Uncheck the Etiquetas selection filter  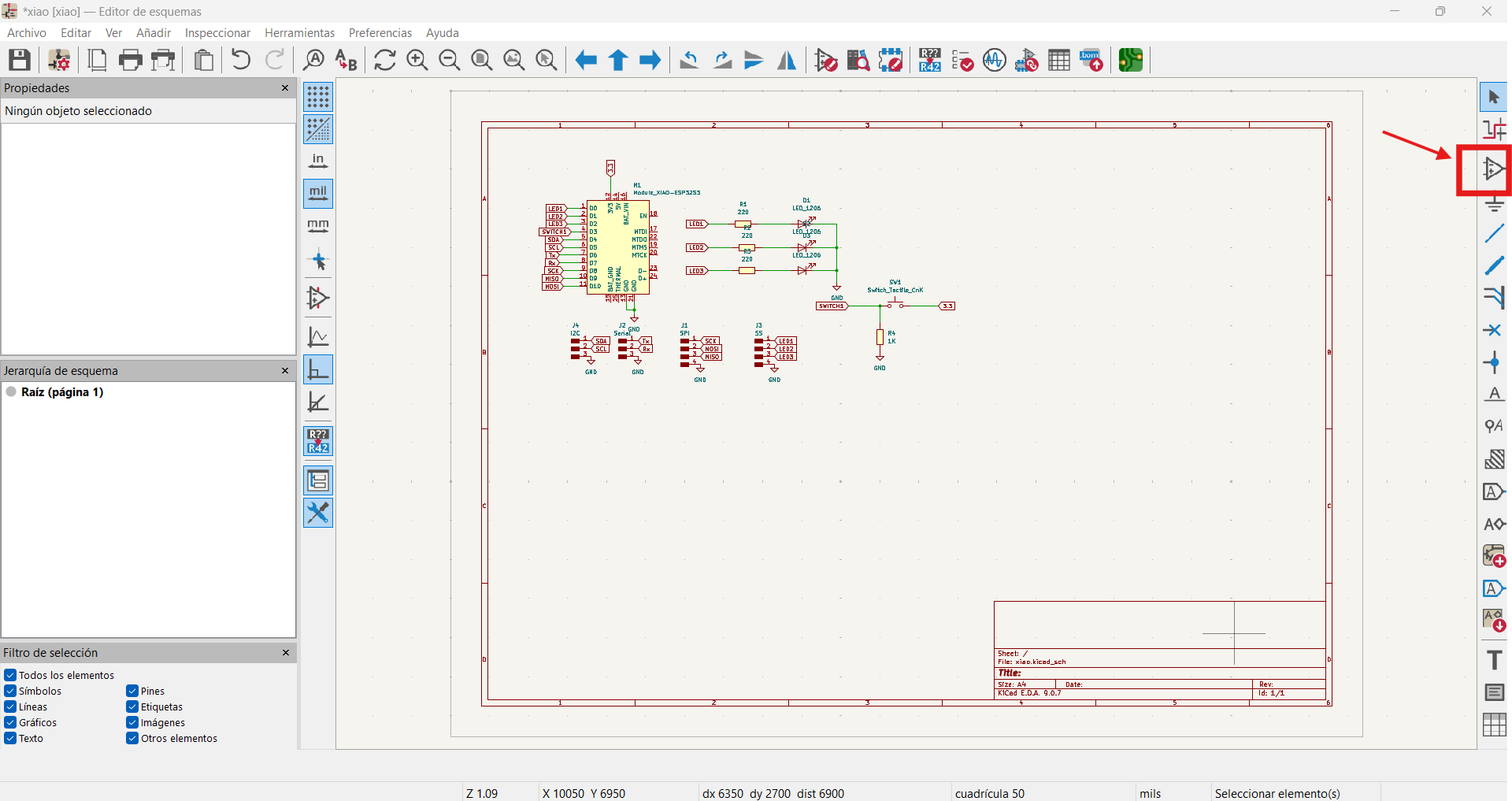(132, 706)
